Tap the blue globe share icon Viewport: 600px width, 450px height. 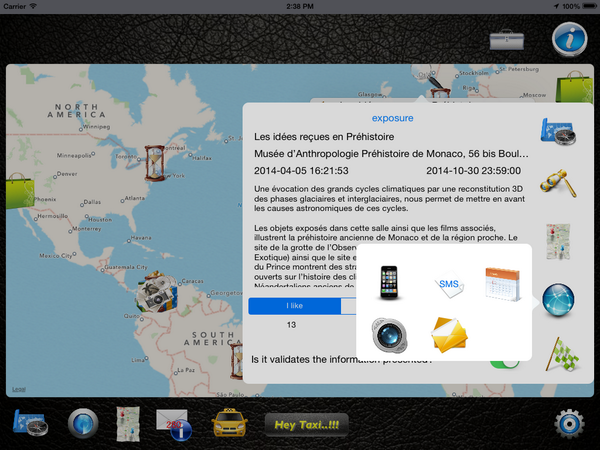tap(558, 300)
